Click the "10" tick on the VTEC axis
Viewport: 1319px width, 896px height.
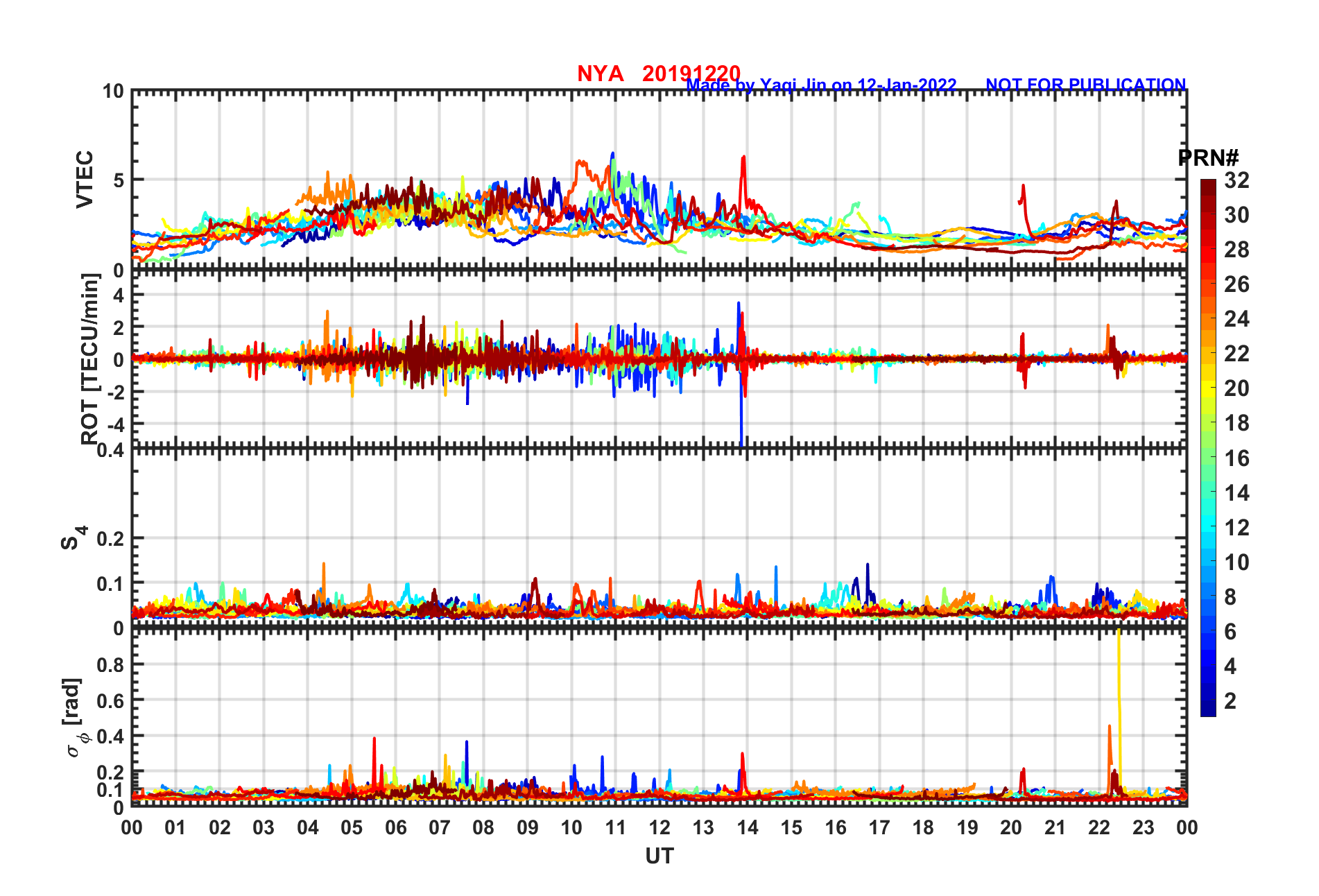pyautogui.click(x=113, y=91)
